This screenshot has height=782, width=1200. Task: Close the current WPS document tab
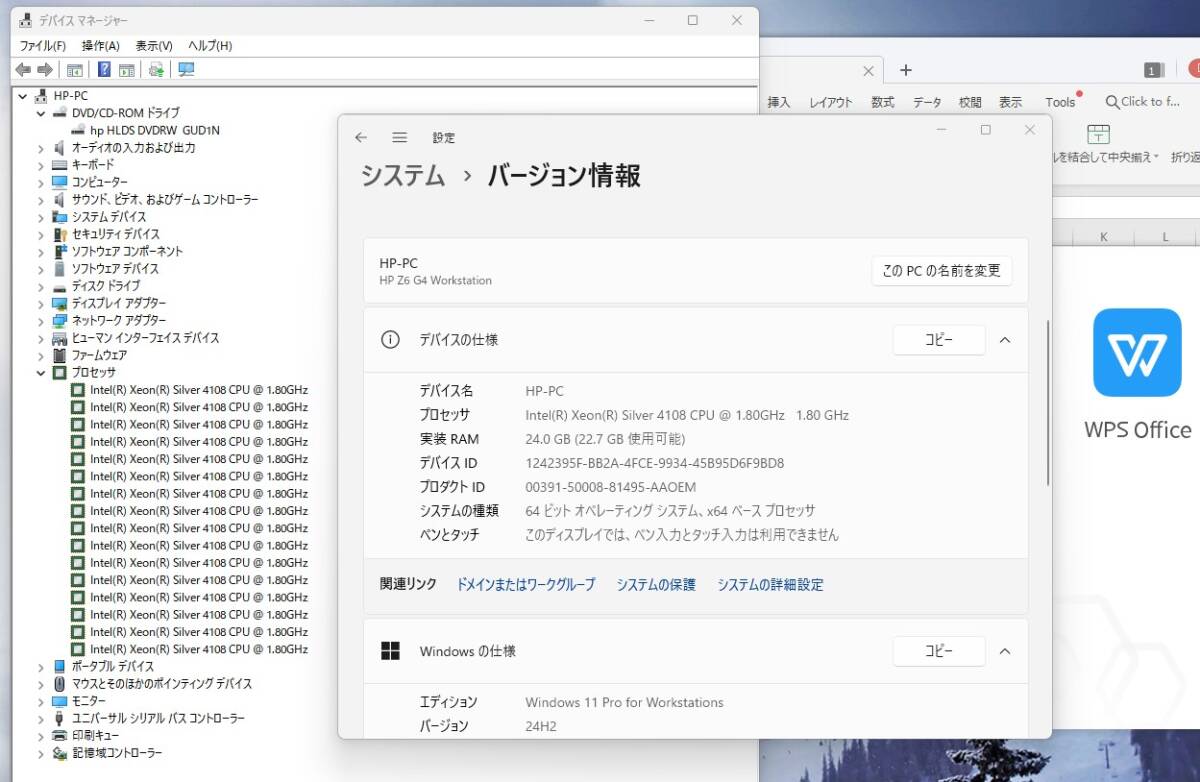click(868, 71)
